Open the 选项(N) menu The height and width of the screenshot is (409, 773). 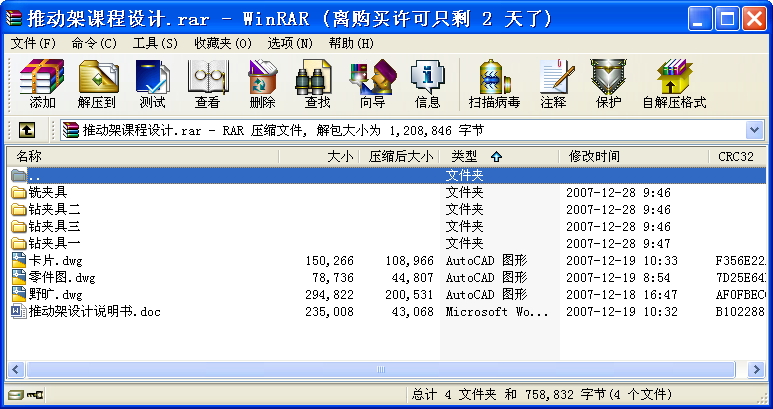point(290,43)
